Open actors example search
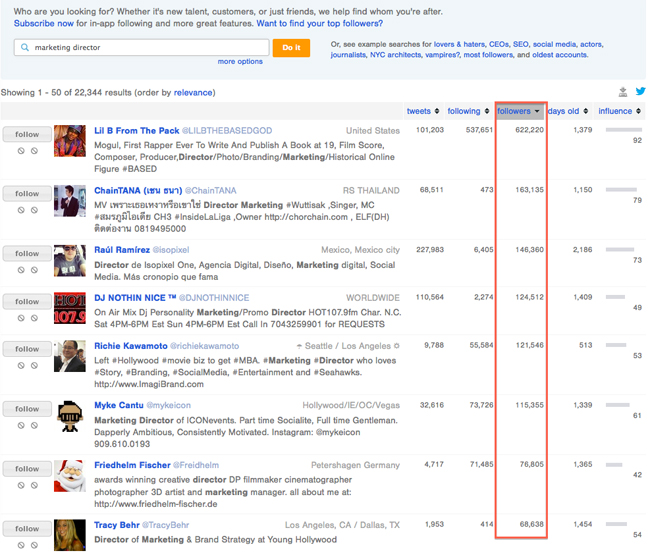 point(591,44)
